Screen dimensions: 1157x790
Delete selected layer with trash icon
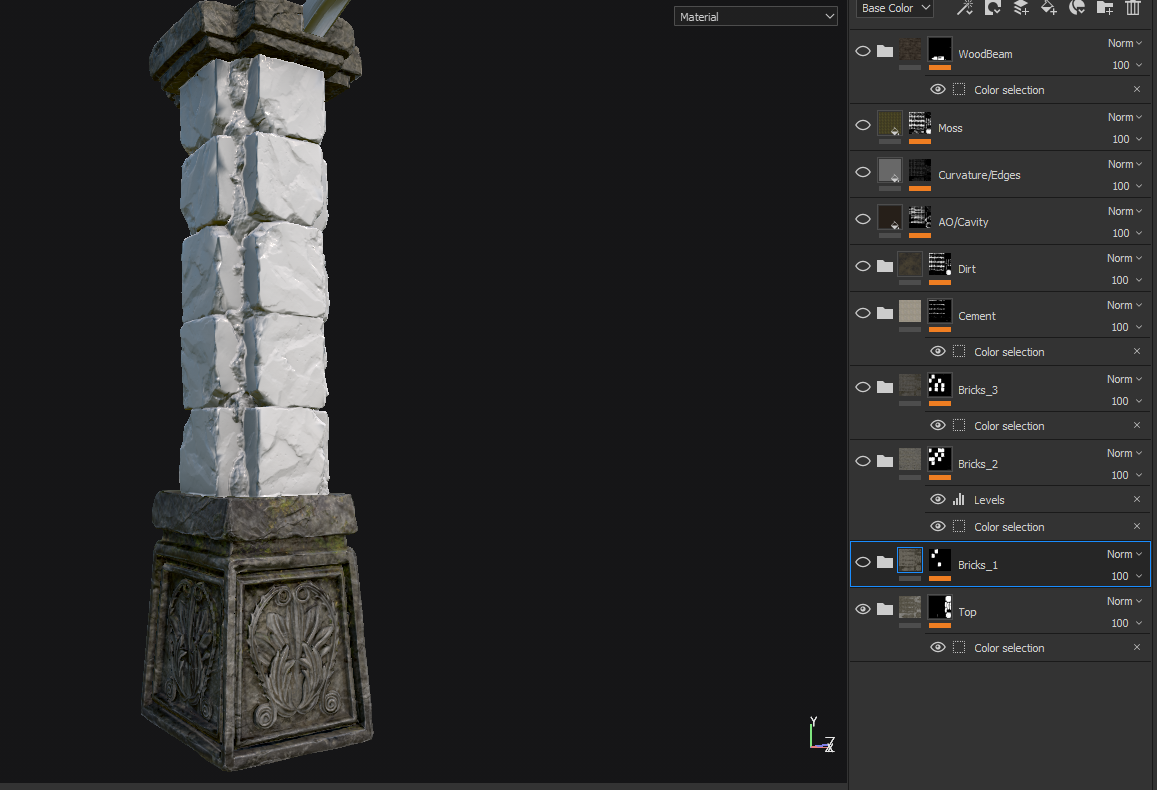pos(1133,8)
